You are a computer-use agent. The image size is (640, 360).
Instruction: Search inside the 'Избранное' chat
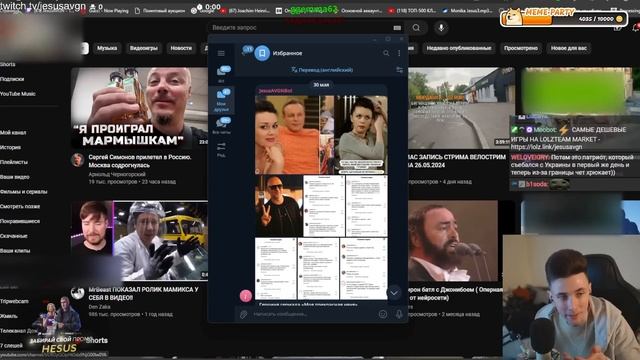pyautogui.click(x=386, y=53)
